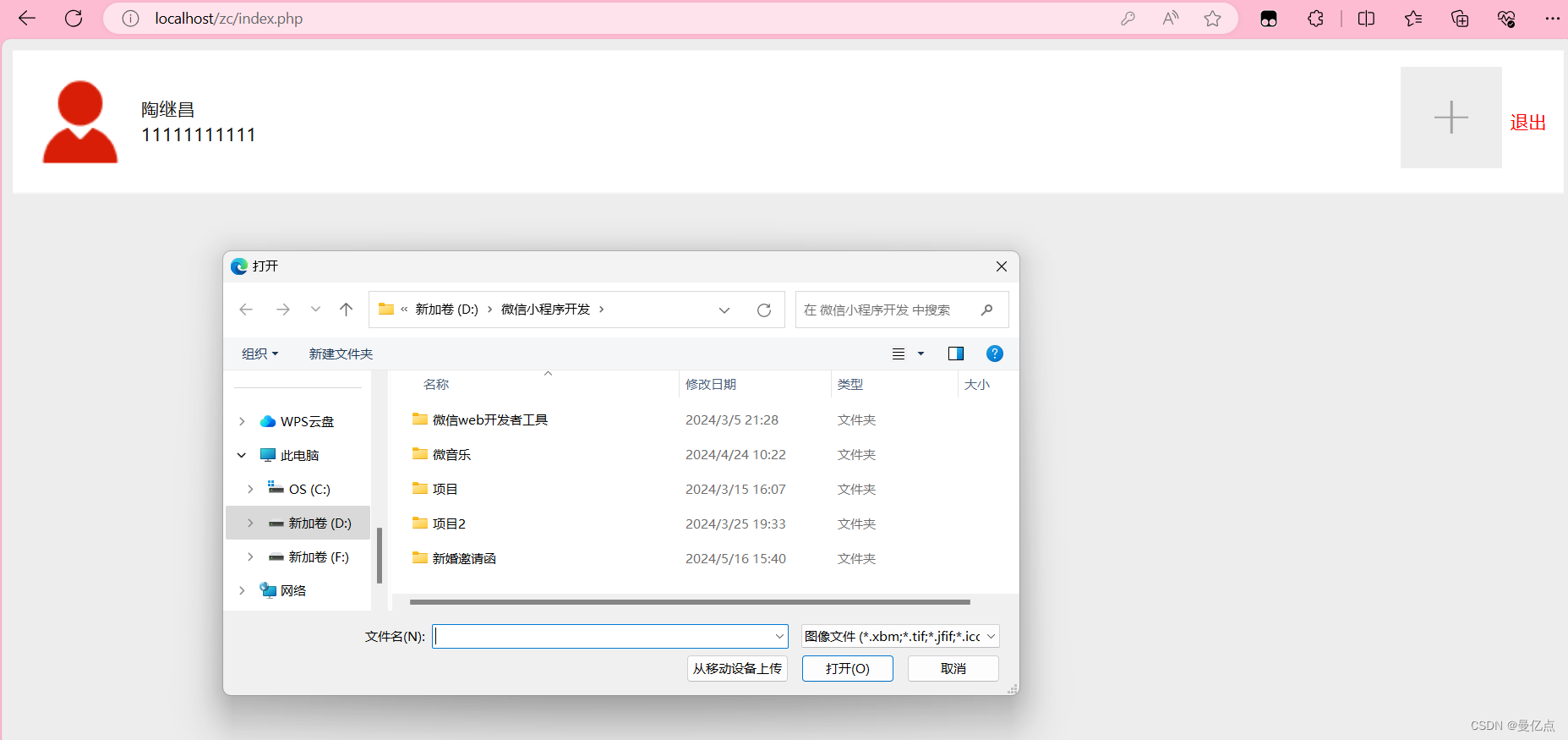Sort by 名称 column header
The image size is (1568, 740).
click(x=436, y=385)
